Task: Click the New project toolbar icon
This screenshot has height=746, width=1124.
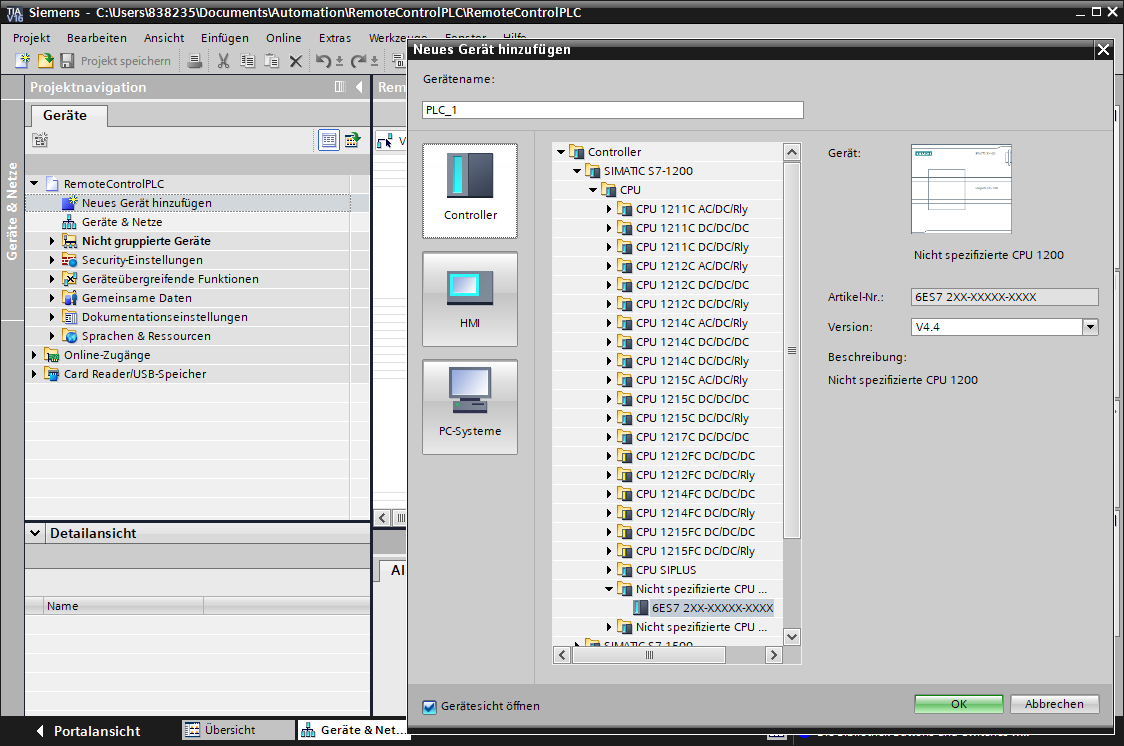Action: click(x=22, y=60)
